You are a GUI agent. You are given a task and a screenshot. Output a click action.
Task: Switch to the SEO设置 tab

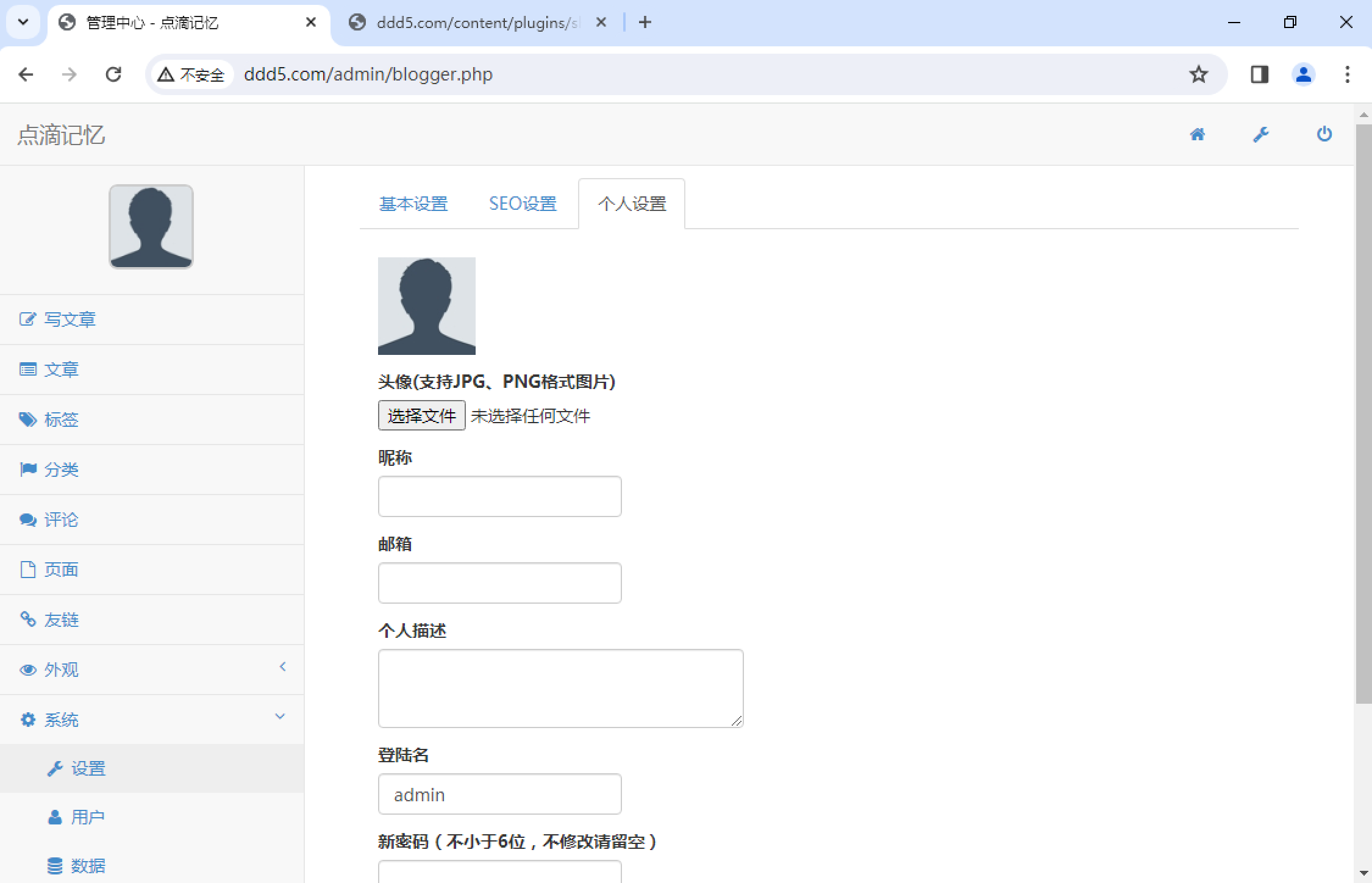coord(523,204)
